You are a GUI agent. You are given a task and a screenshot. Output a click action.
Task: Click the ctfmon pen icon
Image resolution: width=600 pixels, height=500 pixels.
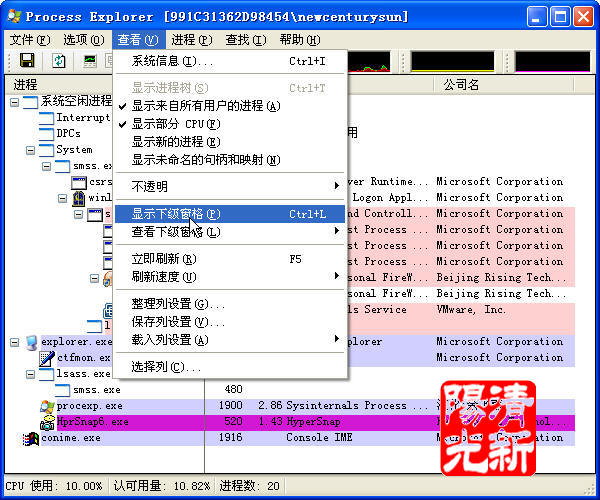pyautogui.click(x=47, y=358)
